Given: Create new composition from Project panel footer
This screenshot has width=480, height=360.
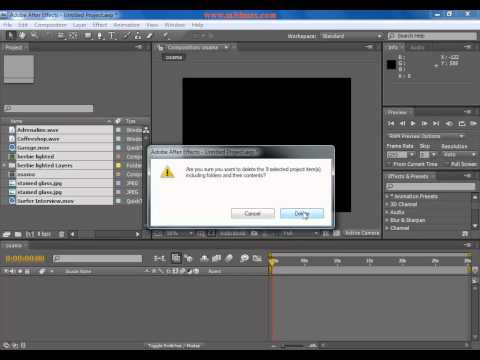Looking at the screenshot, I should (29, 234).
